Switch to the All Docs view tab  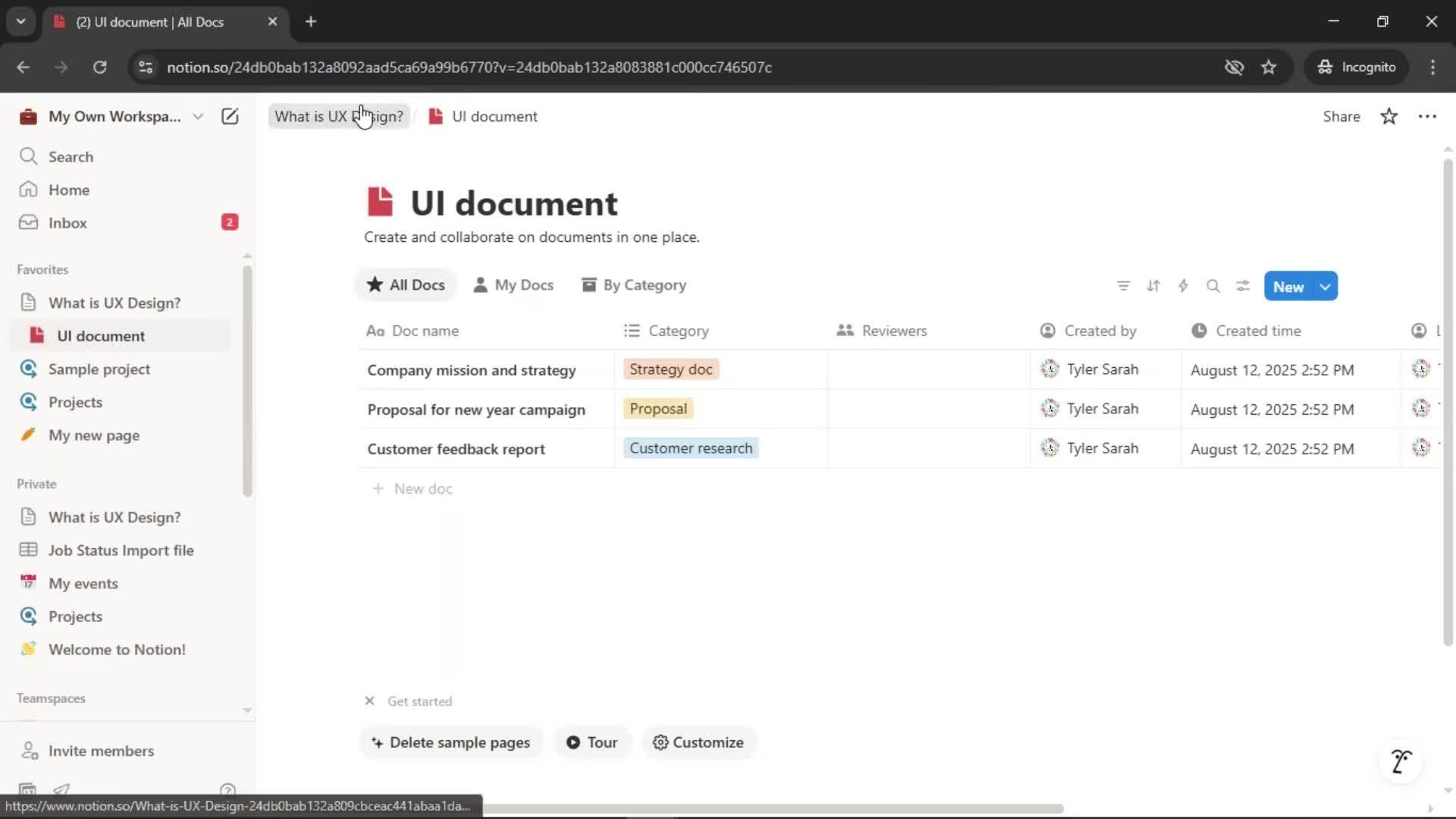[406, 285]
